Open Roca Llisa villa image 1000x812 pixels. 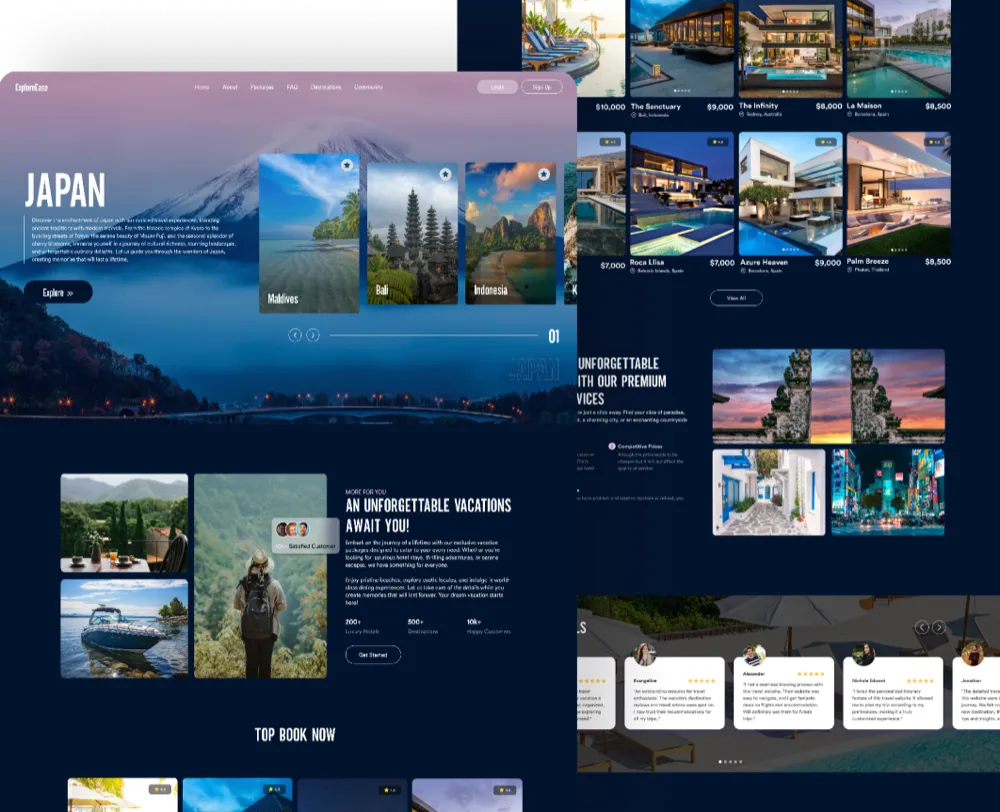tap(682, 194)
